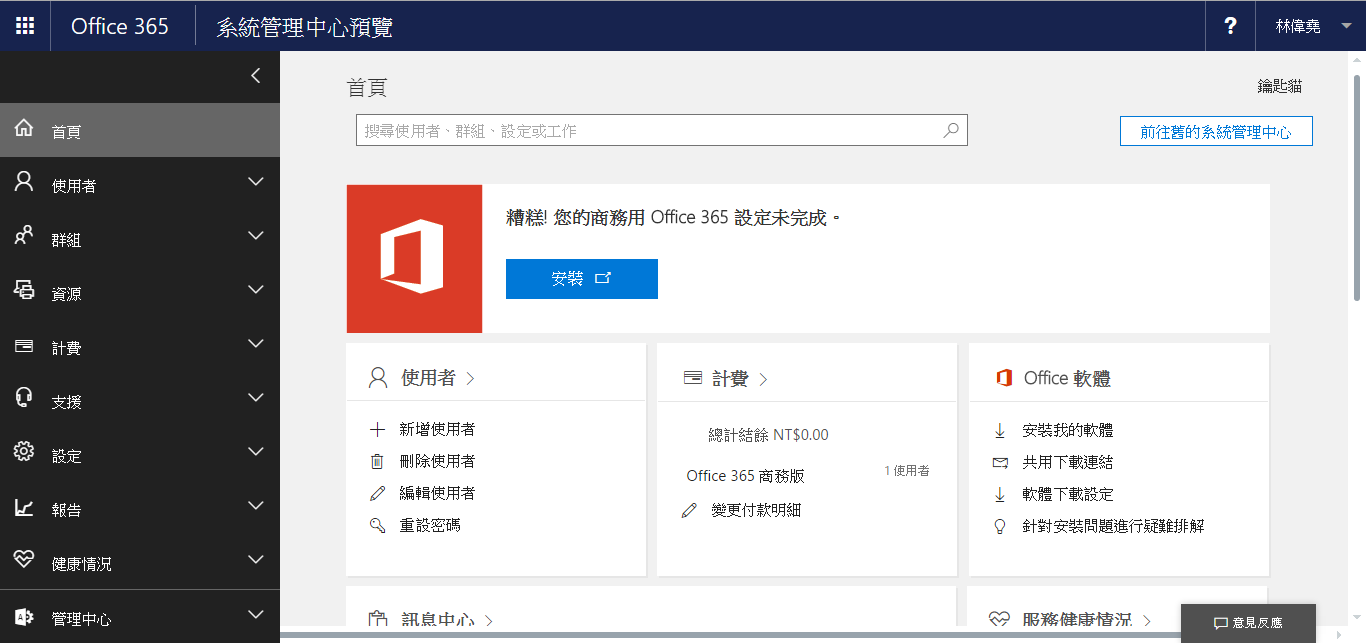Open the 林偉堯 account menu arrow
This screenshot has width=1366, height=643.
coord(1346,27)
